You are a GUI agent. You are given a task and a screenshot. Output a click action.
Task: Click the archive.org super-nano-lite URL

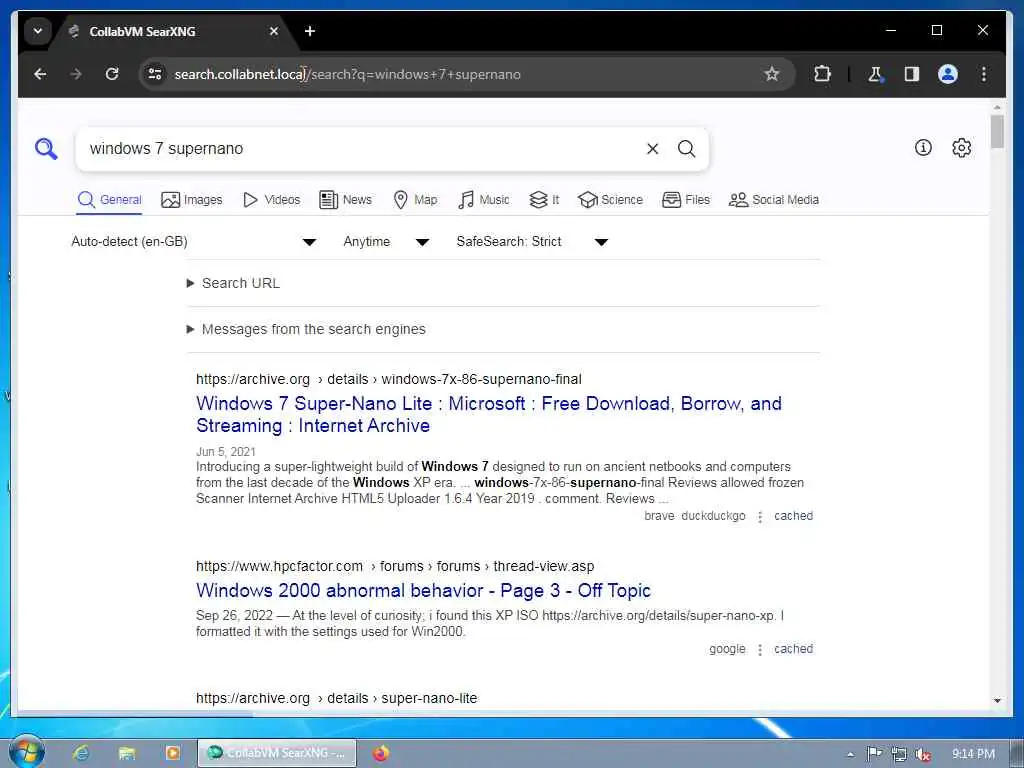(x=336, y=698)
